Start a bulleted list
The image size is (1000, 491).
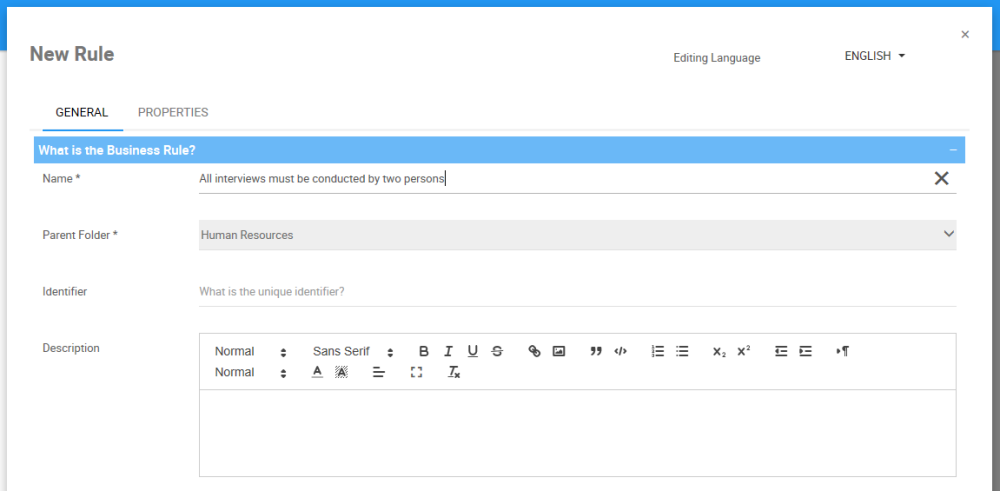coord(682,351)
